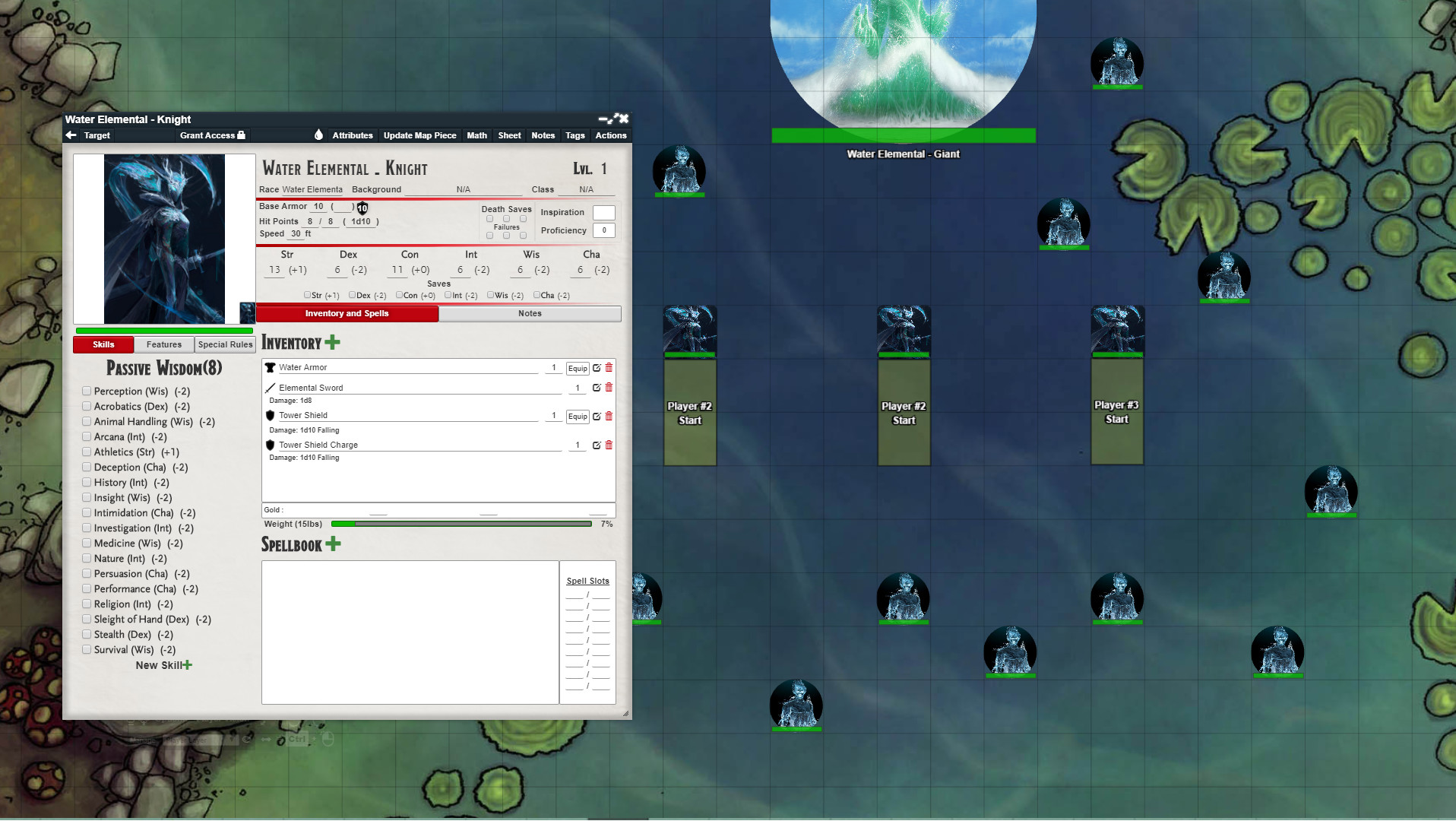The image size is (1456, 821).
Task: Add an item with the green Inventory plus icon
Action: 331,343
